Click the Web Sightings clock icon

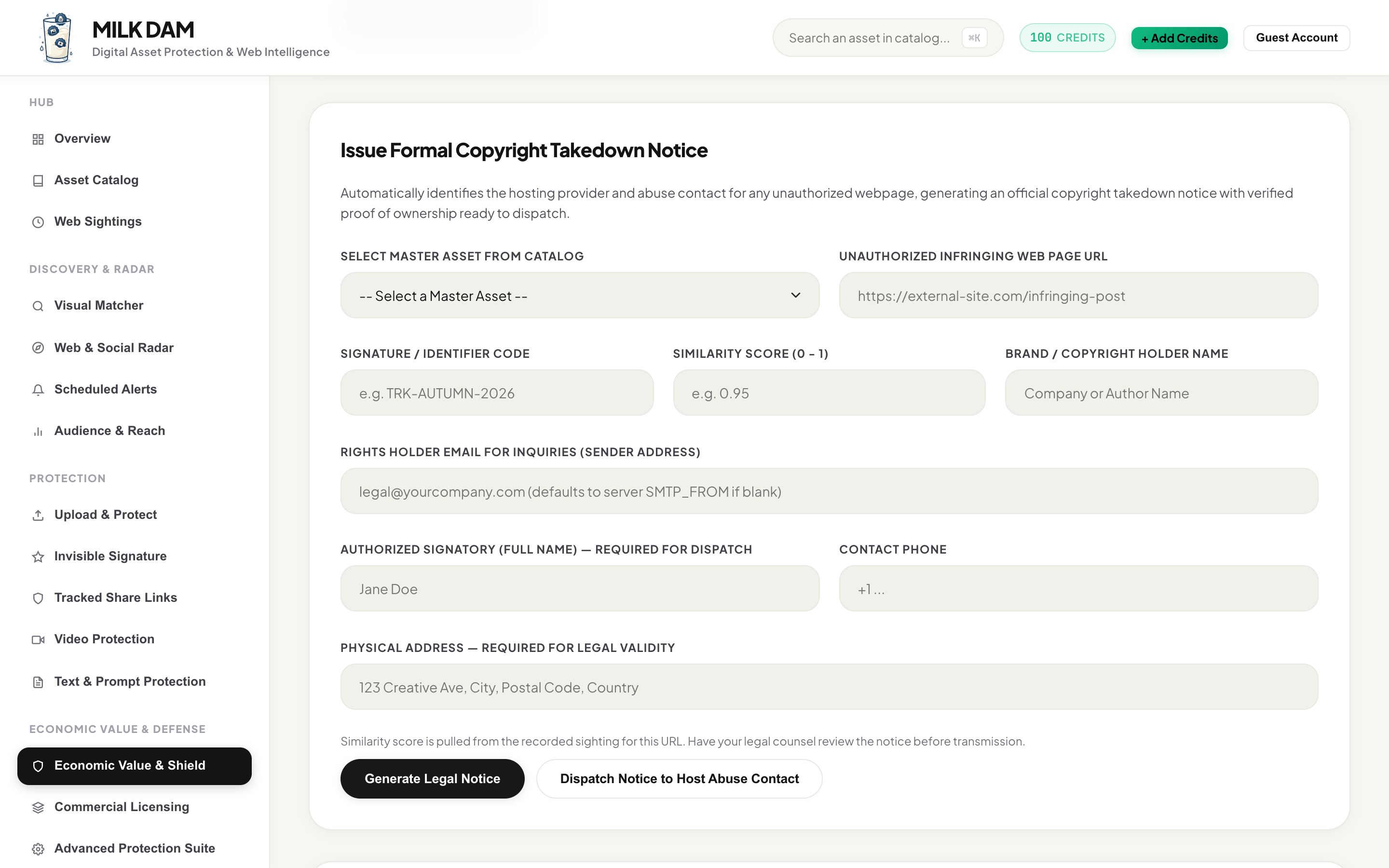pyautogui.click(x=38, y=222)
